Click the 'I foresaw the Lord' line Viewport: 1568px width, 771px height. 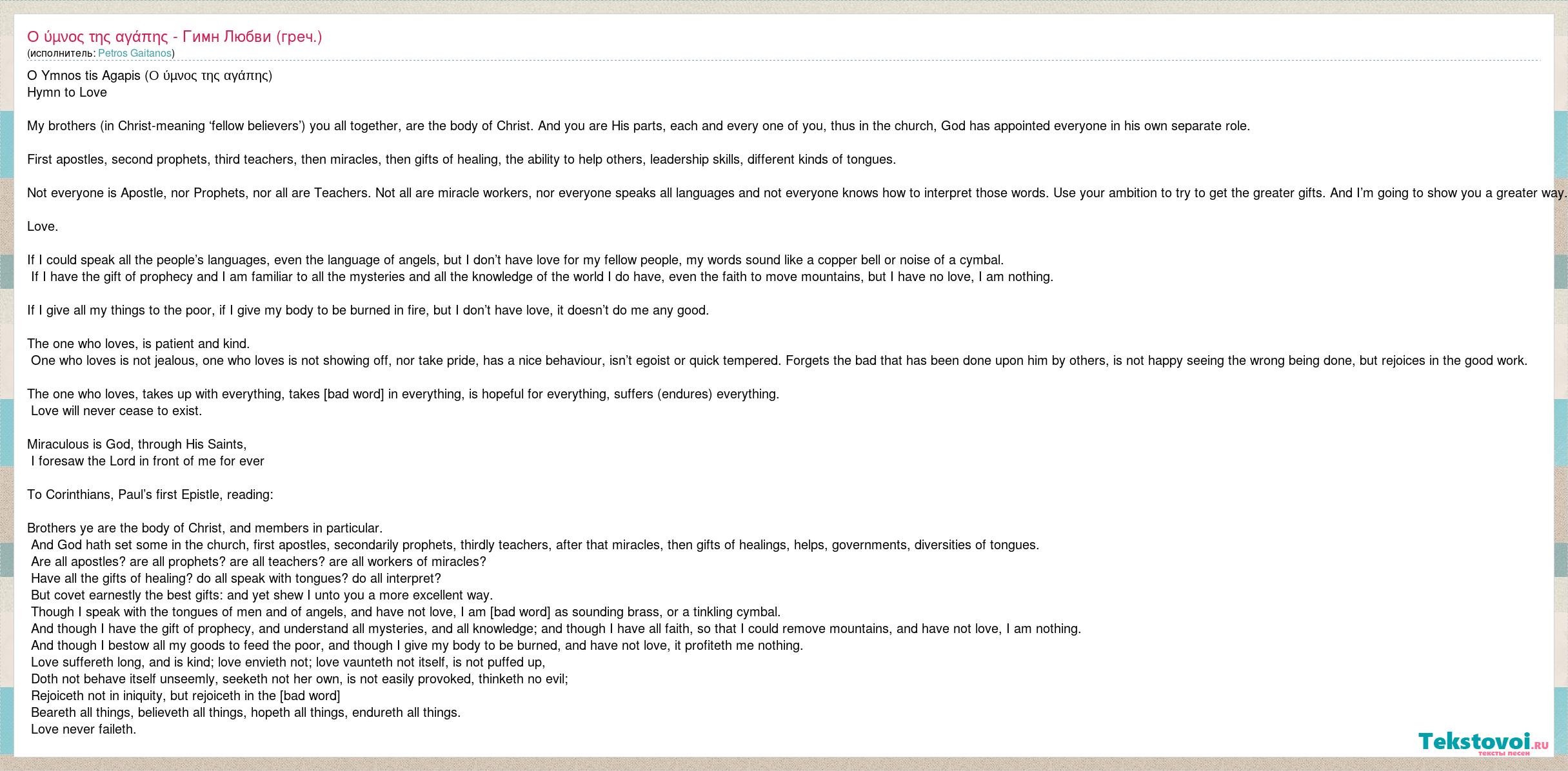pos(147,461)
